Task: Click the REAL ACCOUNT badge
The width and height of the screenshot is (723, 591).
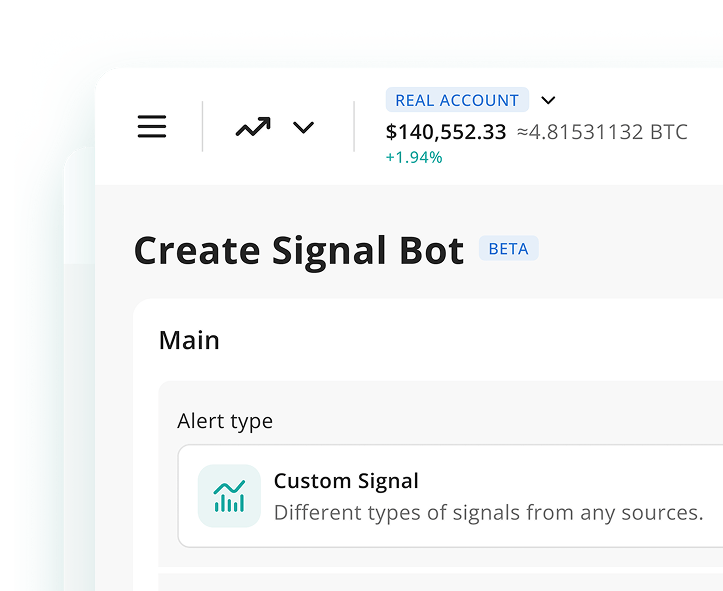Action: tap(457, 100)
